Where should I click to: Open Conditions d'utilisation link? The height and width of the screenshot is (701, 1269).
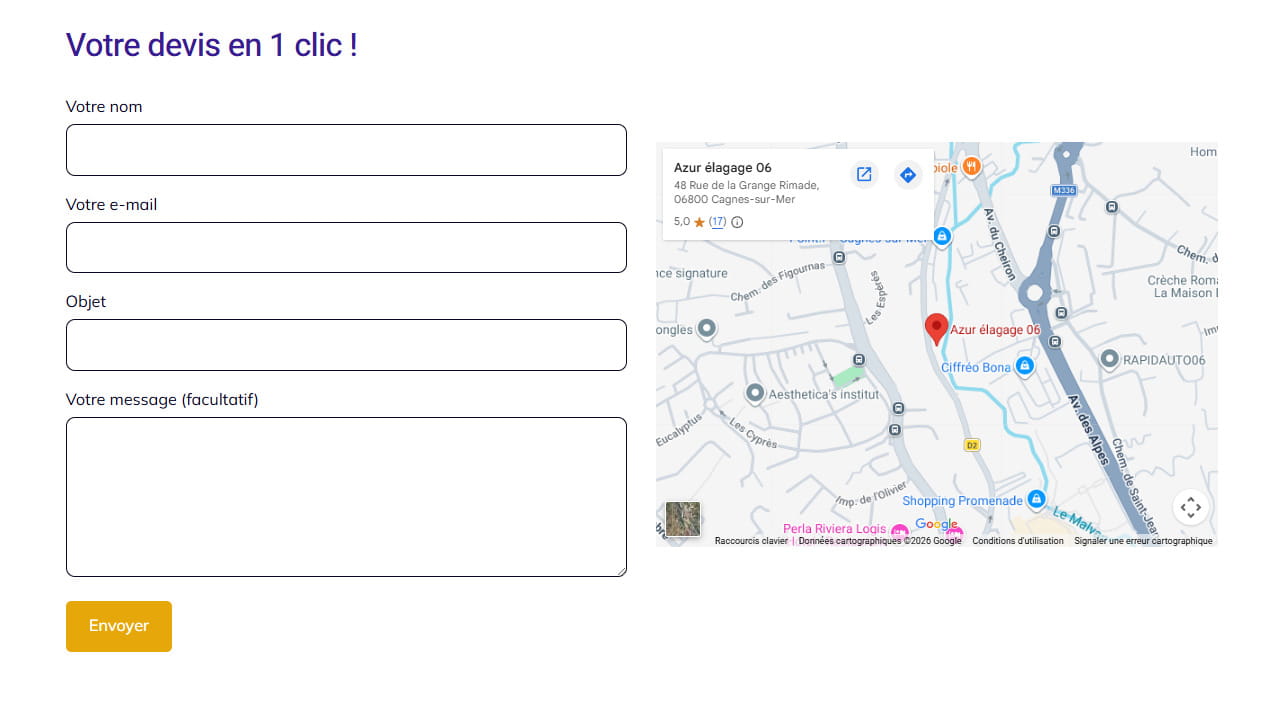tap(1018, 541)
